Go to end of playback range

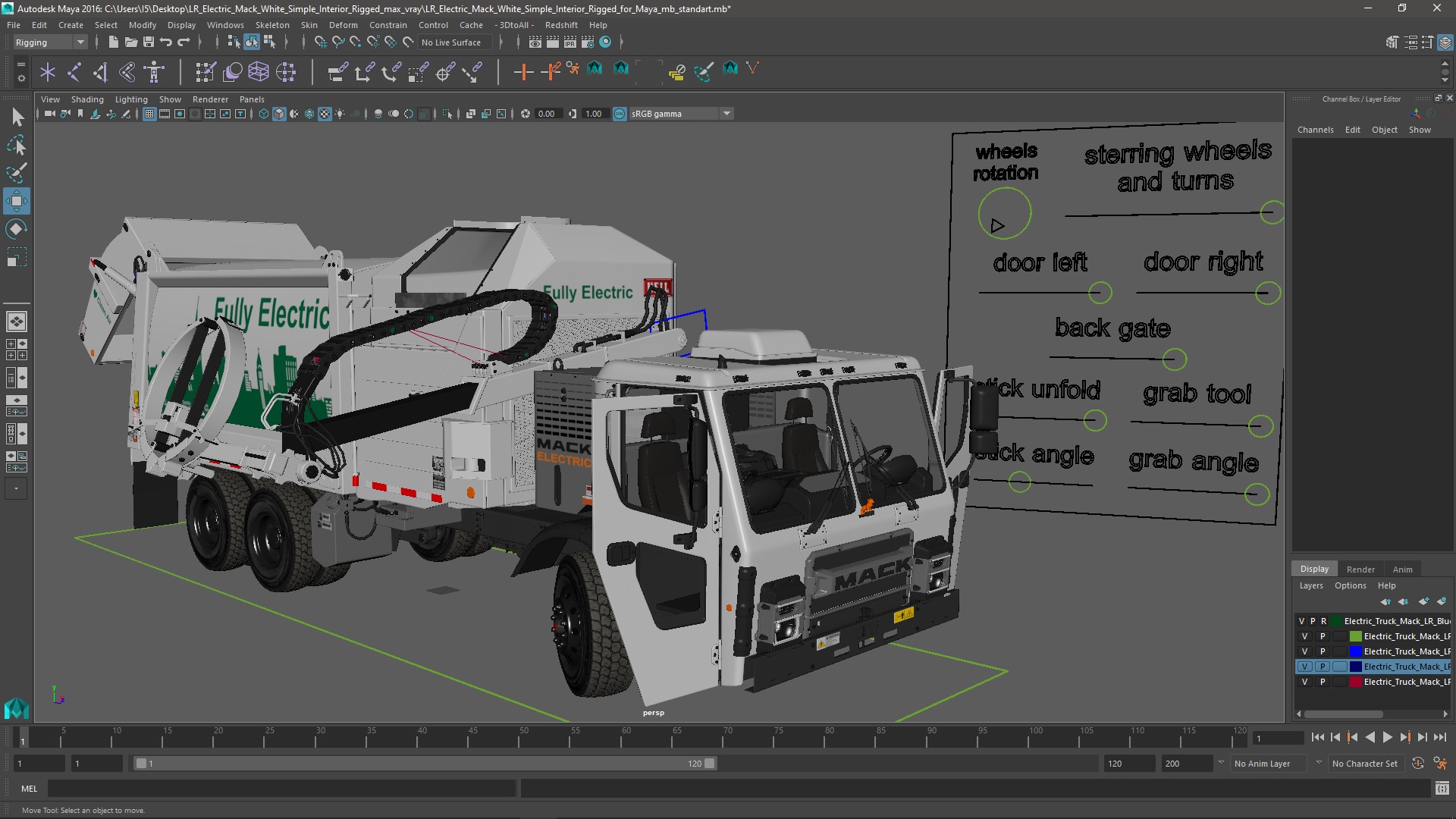[1440, 737]
